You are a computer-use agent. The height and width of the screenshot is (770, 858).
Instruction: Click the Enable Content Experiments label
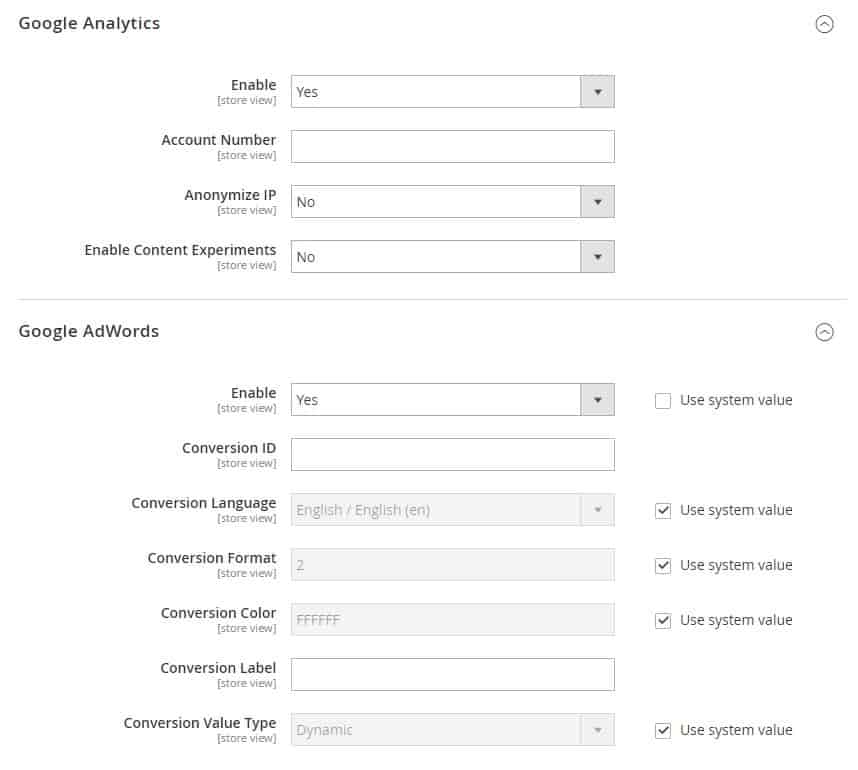[x=181, y=250]
